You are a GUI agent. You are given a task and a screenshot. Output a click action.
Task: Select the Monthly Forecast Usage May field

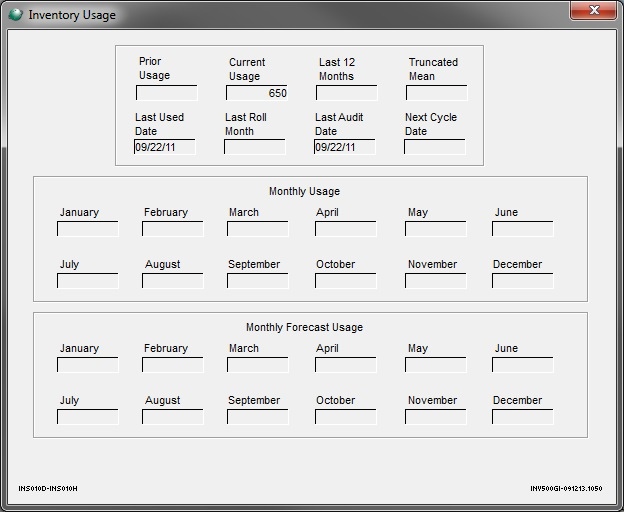pyautogui.click(x=436, y=365)
